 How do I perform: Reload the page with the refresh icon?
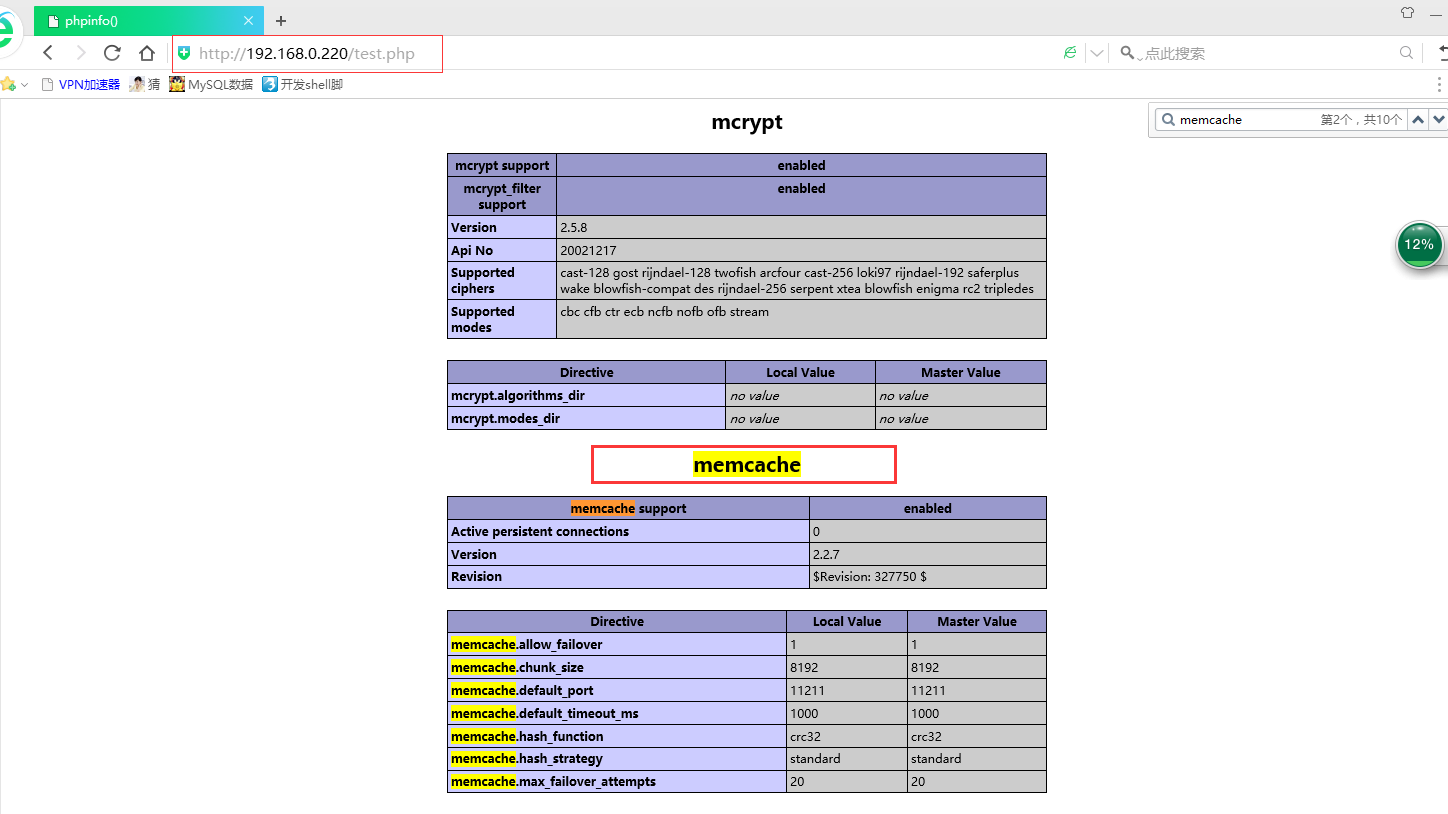click(112, 53)
